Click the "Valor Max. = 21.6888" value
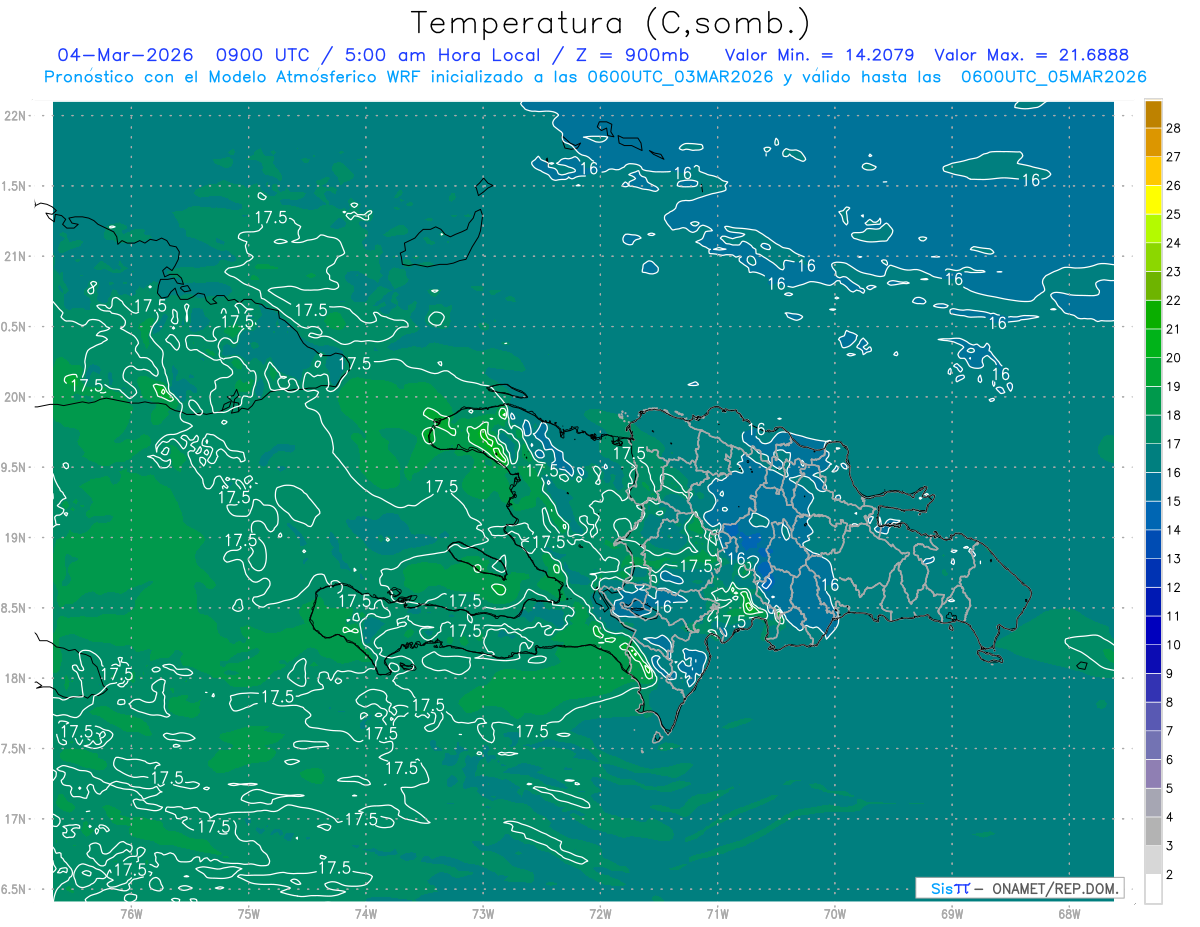 [x=1031, y=55]
